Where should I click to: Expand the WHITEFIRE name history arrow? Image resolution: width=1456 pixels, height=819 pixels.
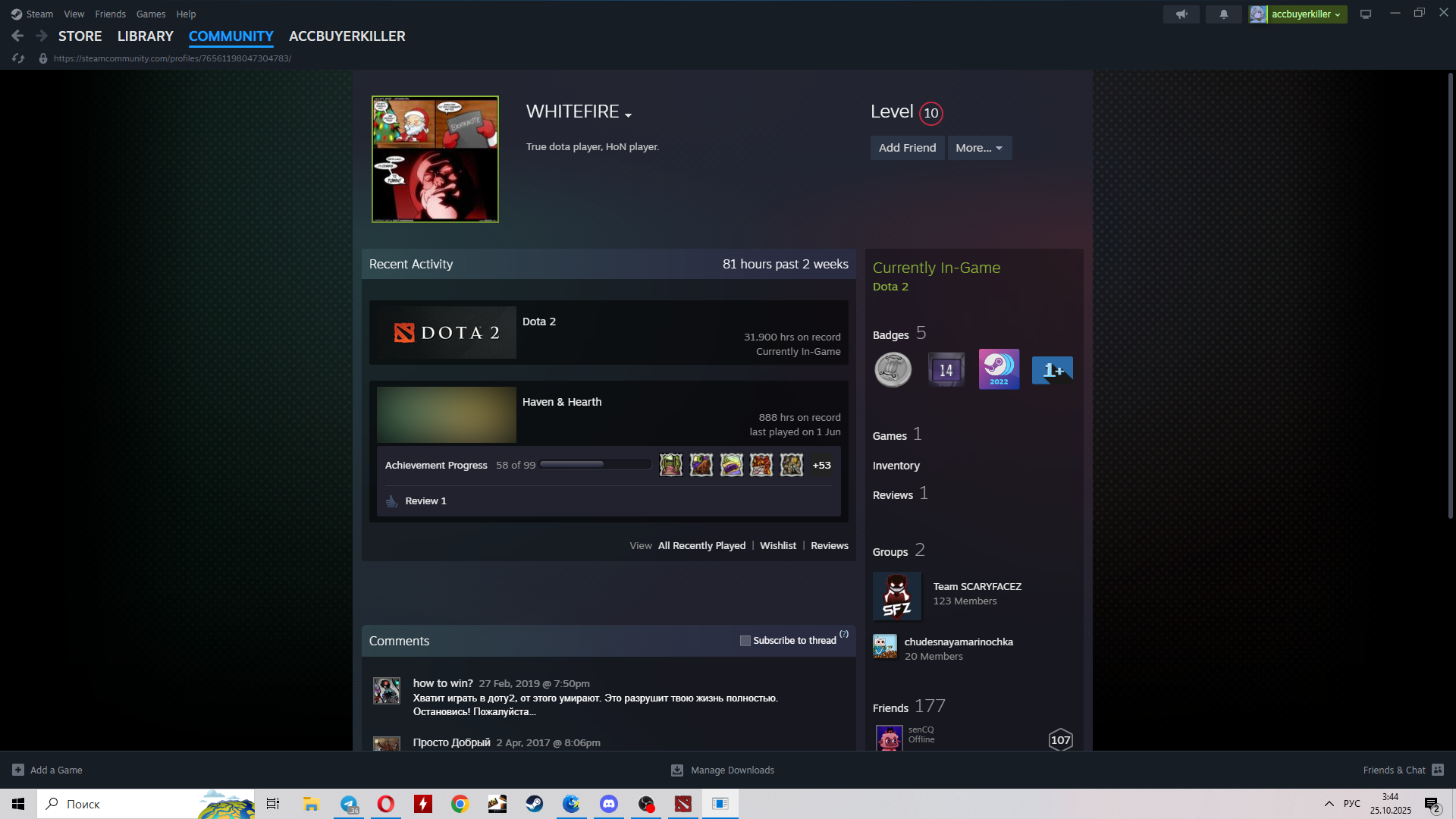point(628,115)
